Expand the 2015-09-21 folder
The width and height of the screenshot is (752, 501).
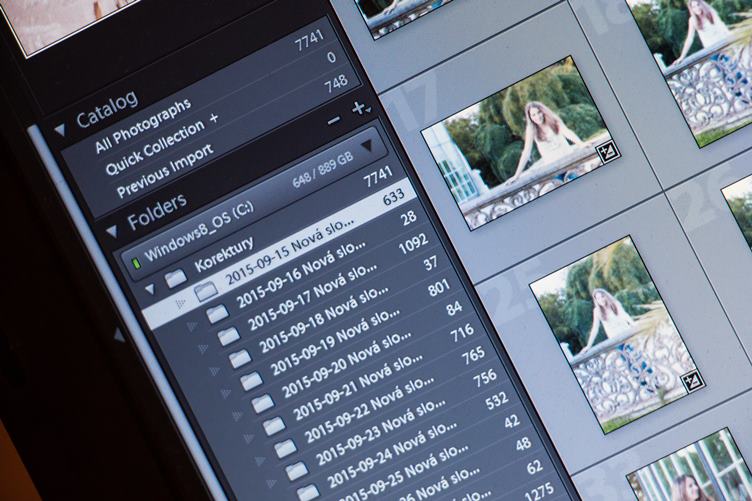(x=249, y=439)
